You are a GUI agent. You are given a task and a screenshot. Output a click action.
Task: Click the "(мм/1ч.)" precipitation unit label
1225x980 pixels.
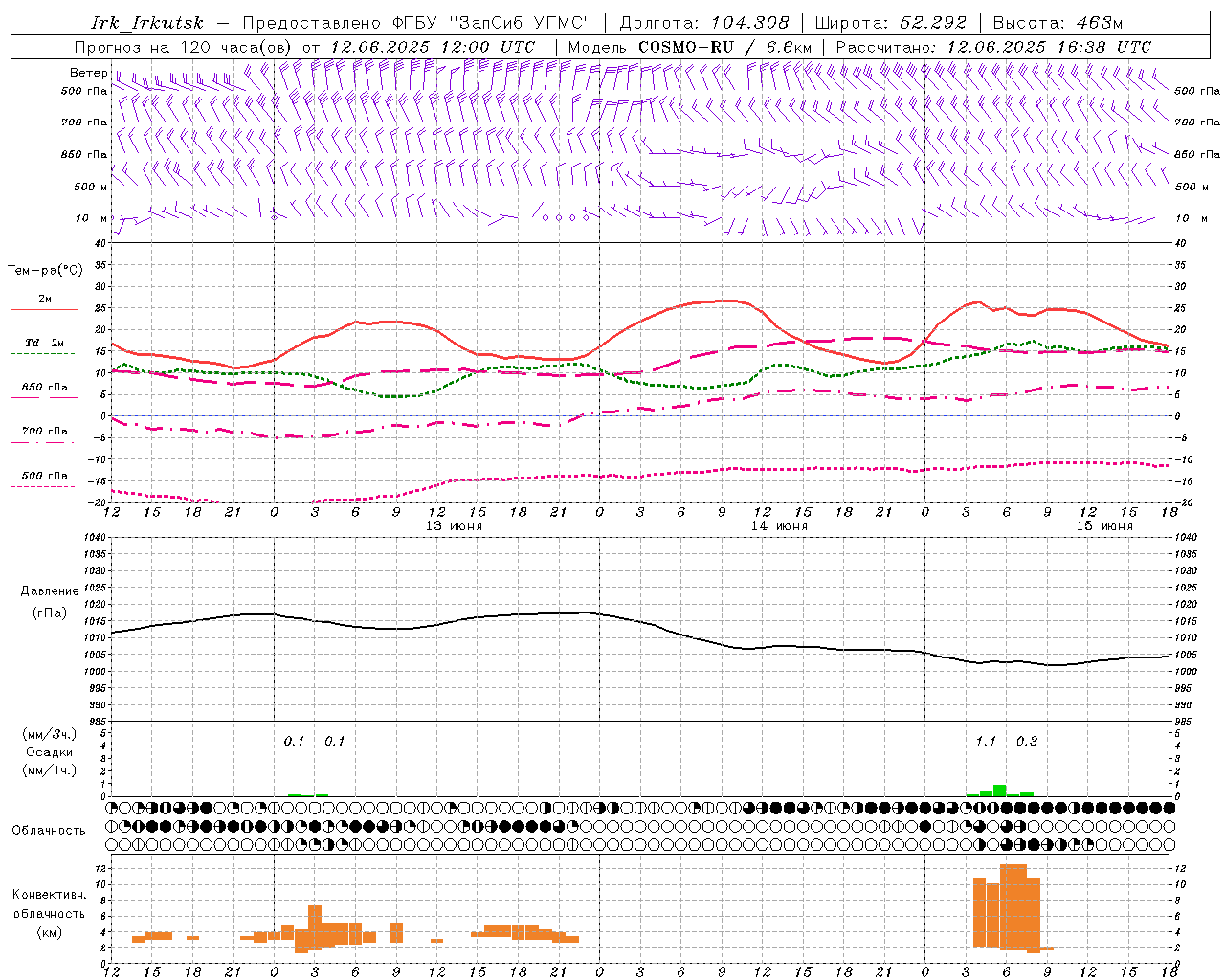pos(50,769)
